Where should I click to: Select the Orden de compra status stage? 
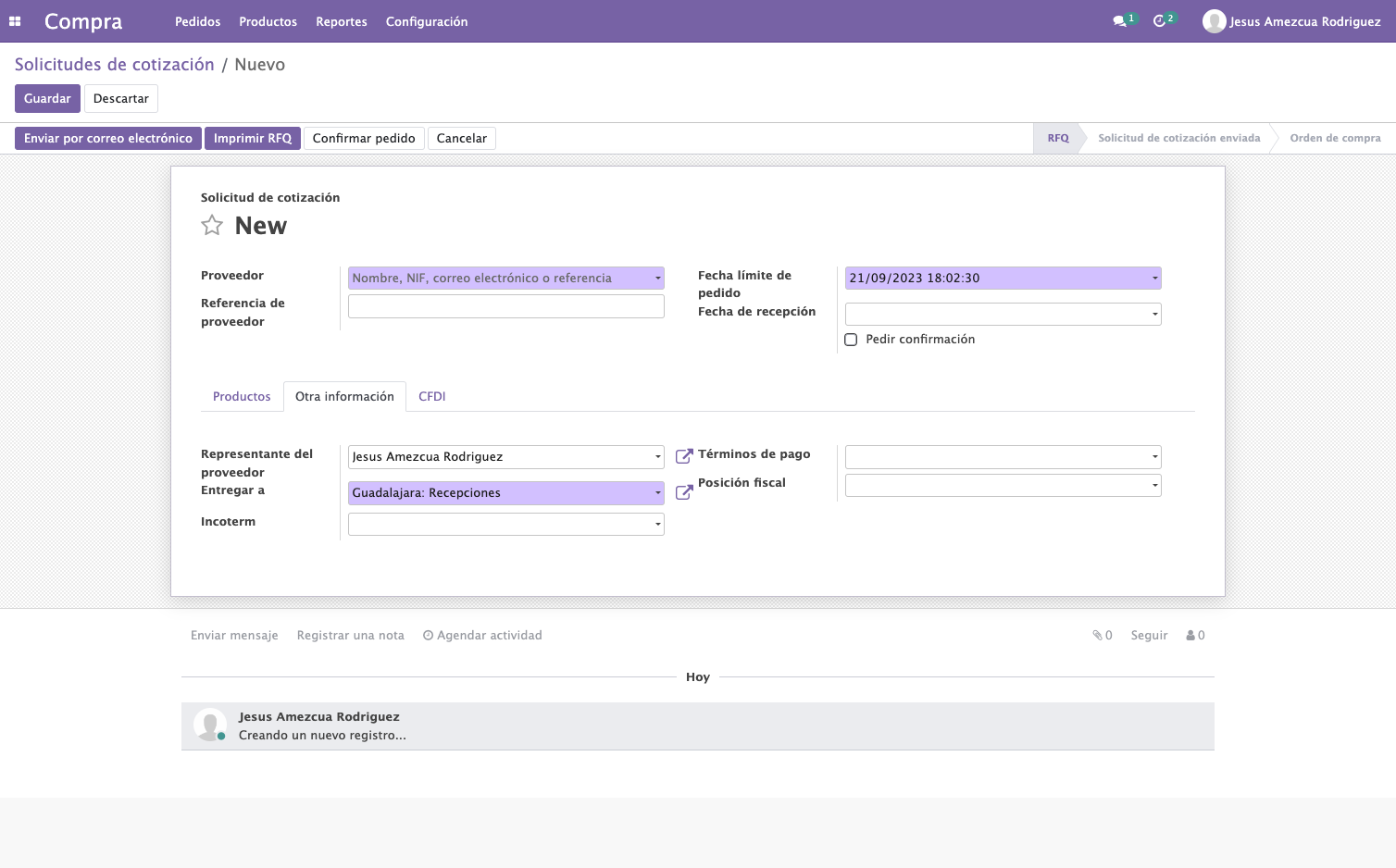point(1335,138)
